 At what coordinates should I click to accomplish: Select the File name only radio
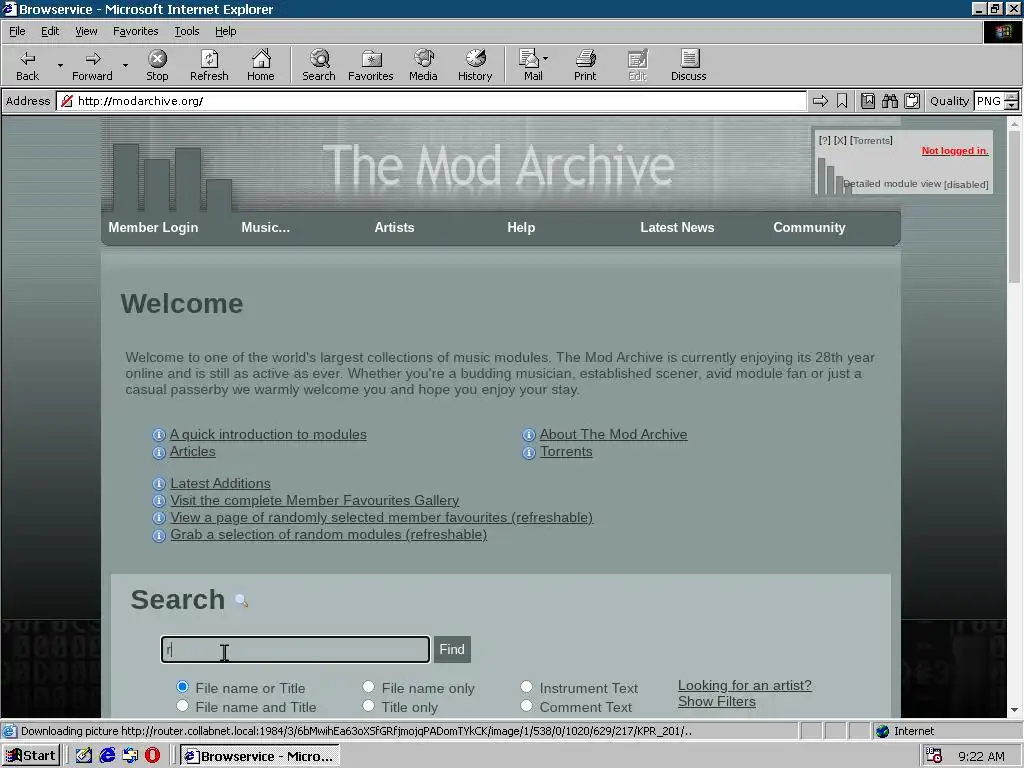(x=368, y=686)
